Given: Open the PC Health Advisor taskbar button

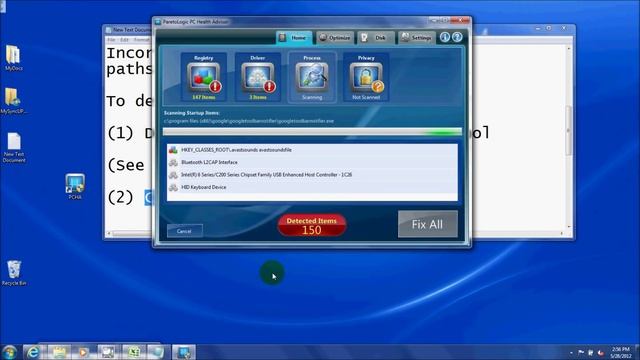Looking at the screenshot, I should pos(184,352).
